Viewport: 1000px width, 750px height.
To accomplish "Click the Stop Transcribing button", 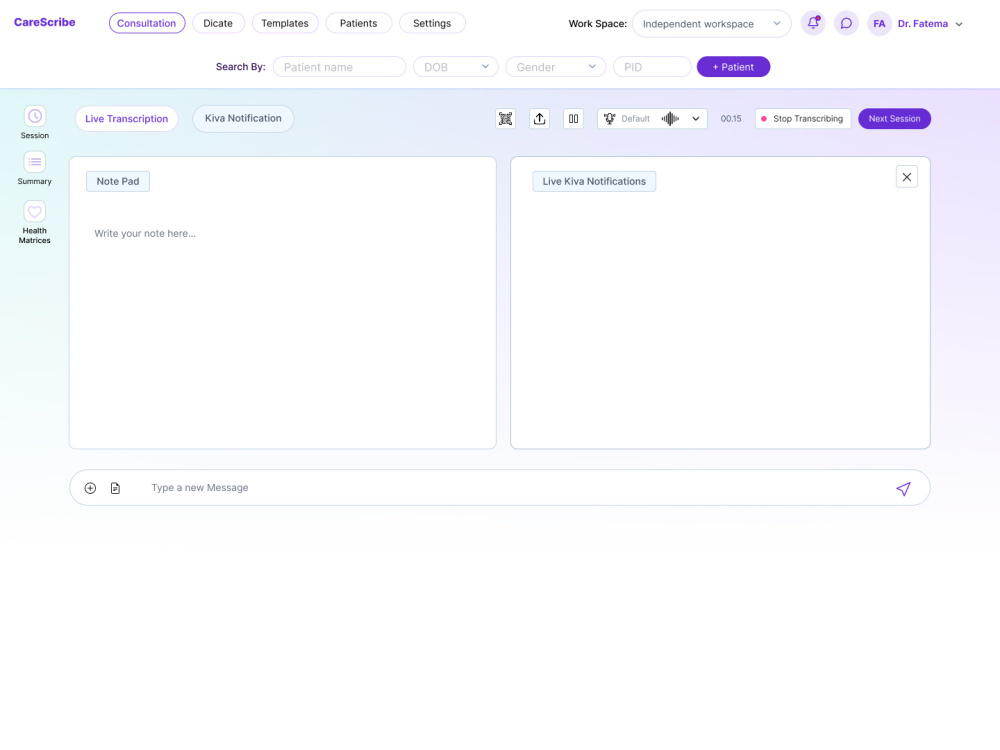I will pos(802,119).
